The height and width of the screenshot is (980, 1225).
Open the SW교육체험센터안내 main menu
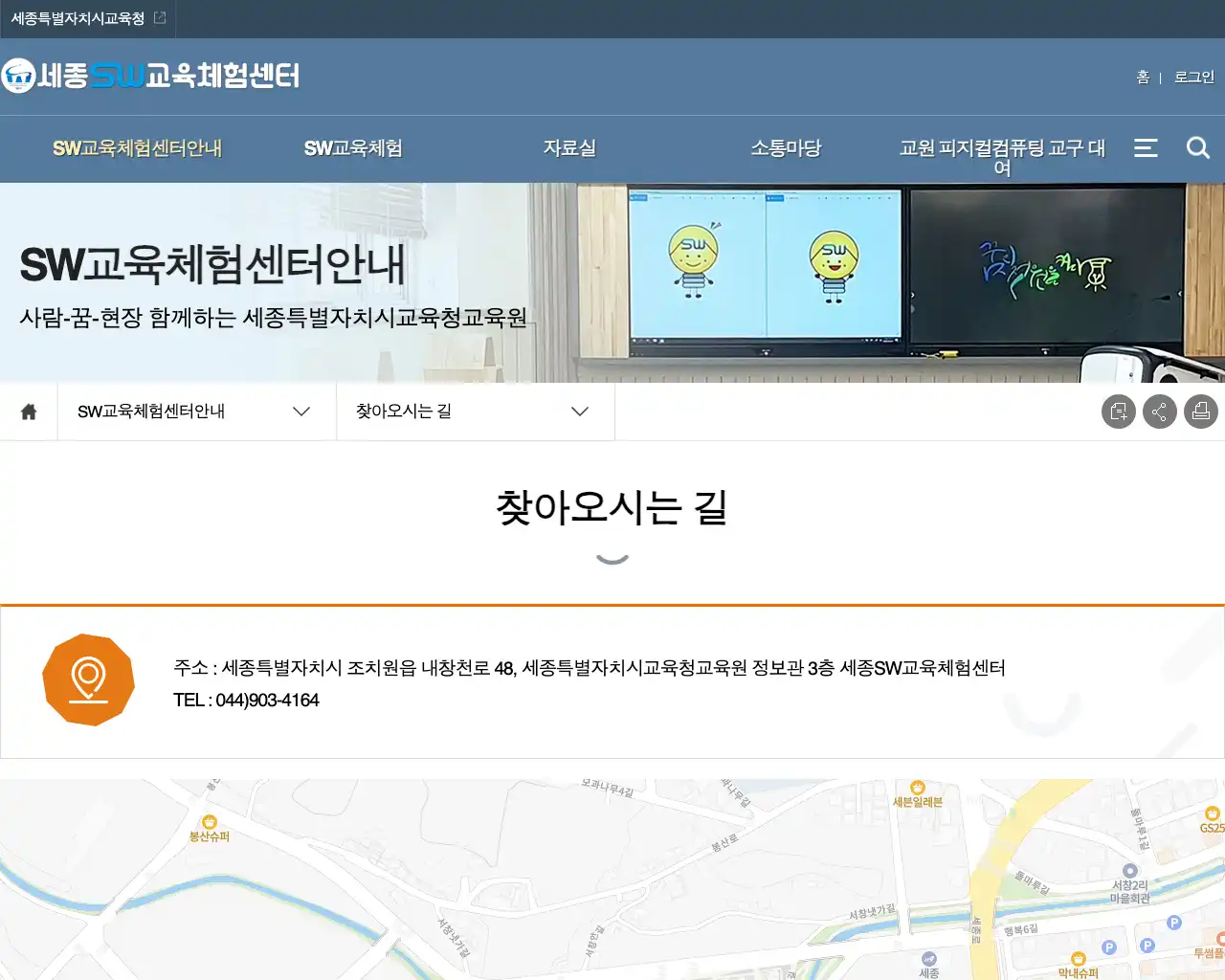pos(137,148)
